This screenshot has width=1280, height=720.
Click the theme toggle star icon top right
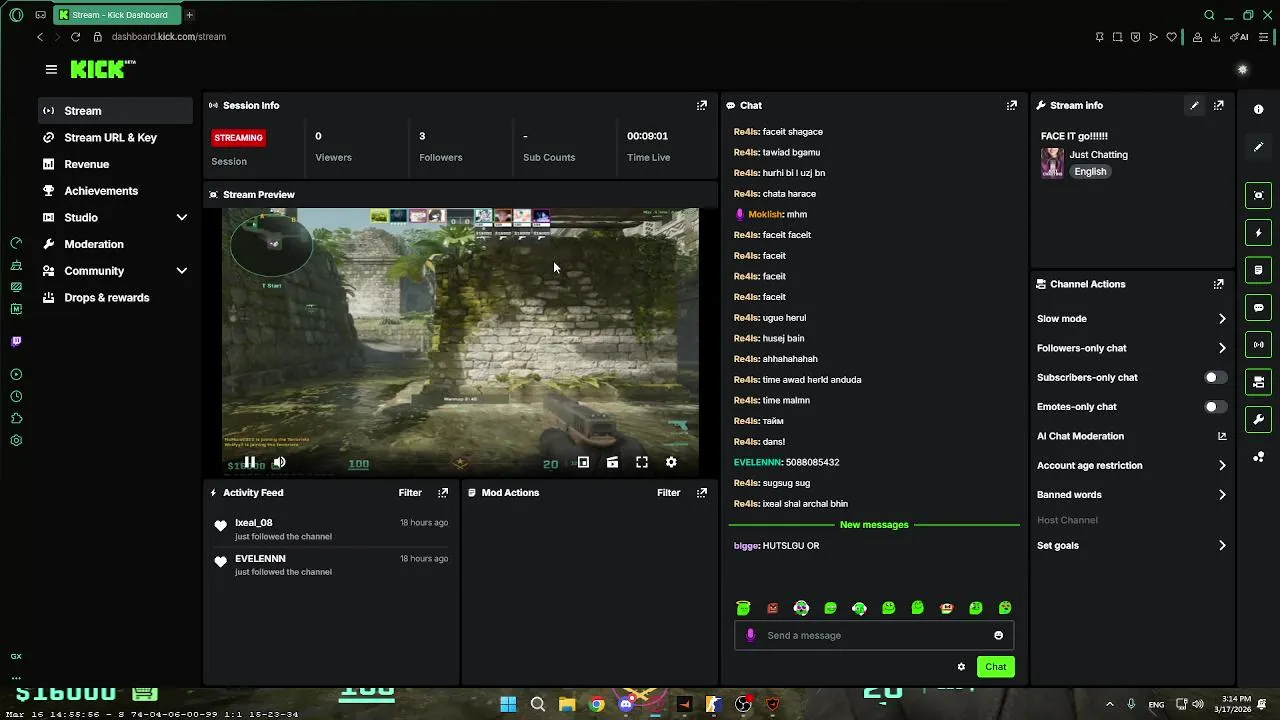click(1242, 70)
